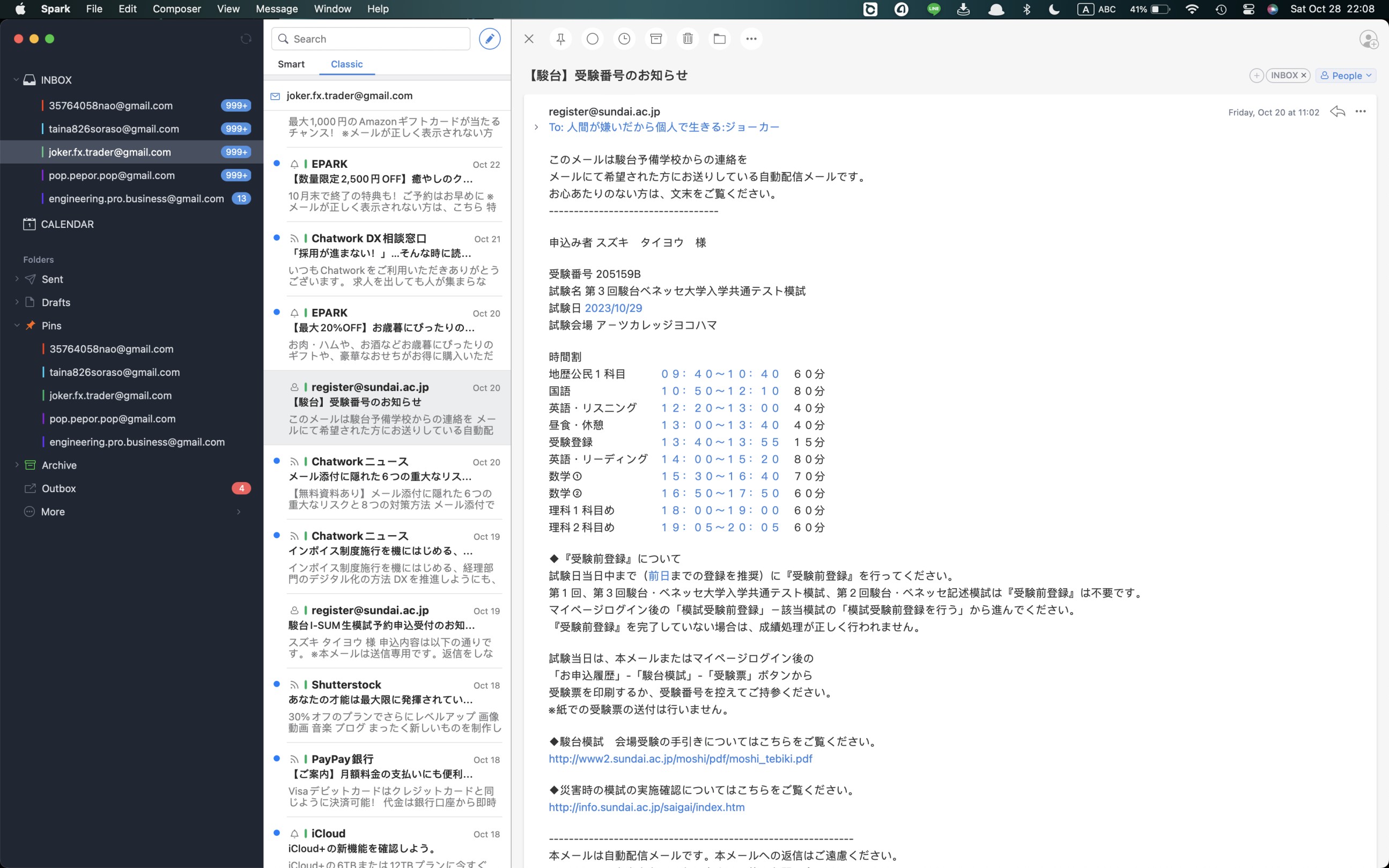Click the 2023/10/29 exam date link
The height and width of the screenshot is (868, 1389).
coord(613,308)
